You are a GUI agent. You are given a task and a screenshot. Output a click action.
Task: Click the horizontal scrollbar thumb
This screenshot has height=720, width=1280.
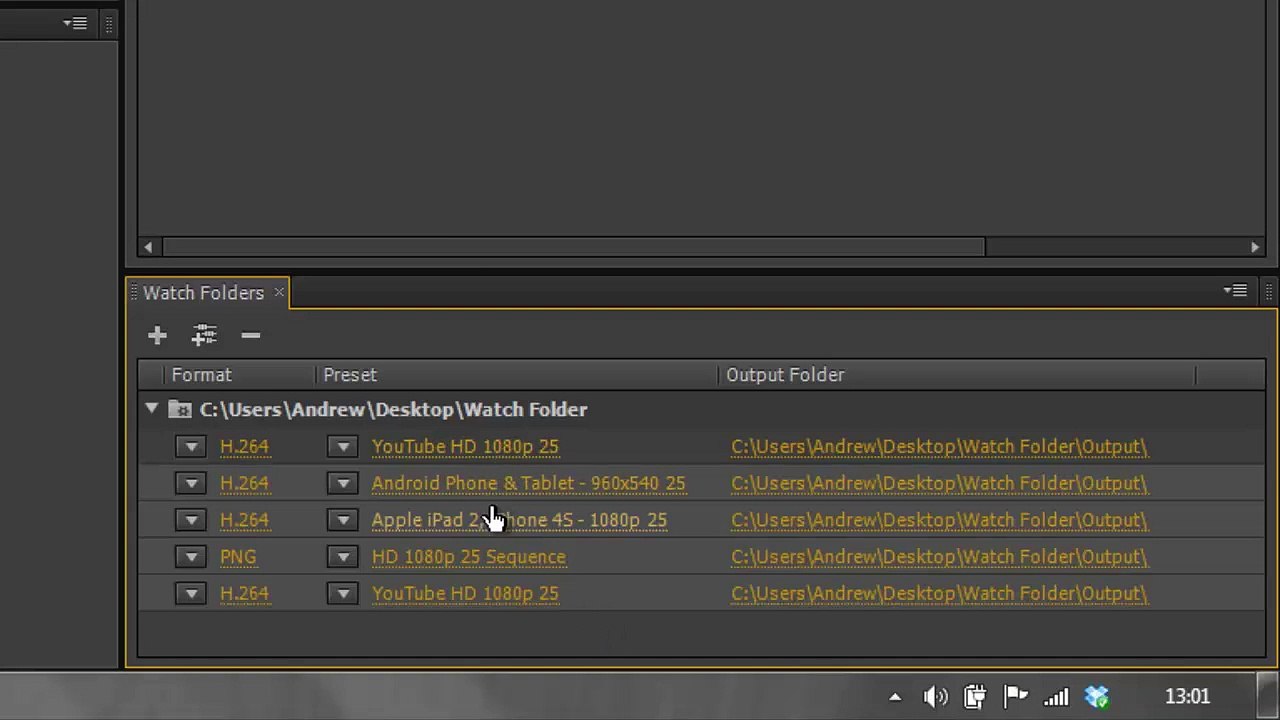pos(574,247)
